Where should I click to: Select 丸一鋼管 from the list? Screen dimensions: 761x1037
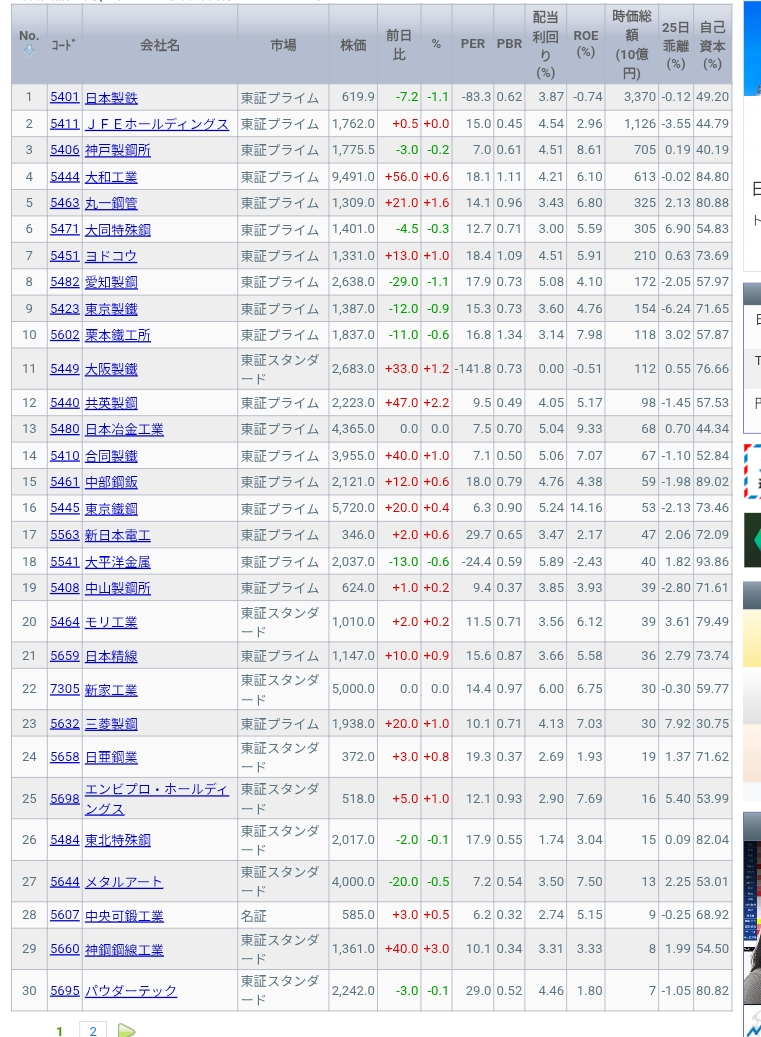[x=111, y=203]
